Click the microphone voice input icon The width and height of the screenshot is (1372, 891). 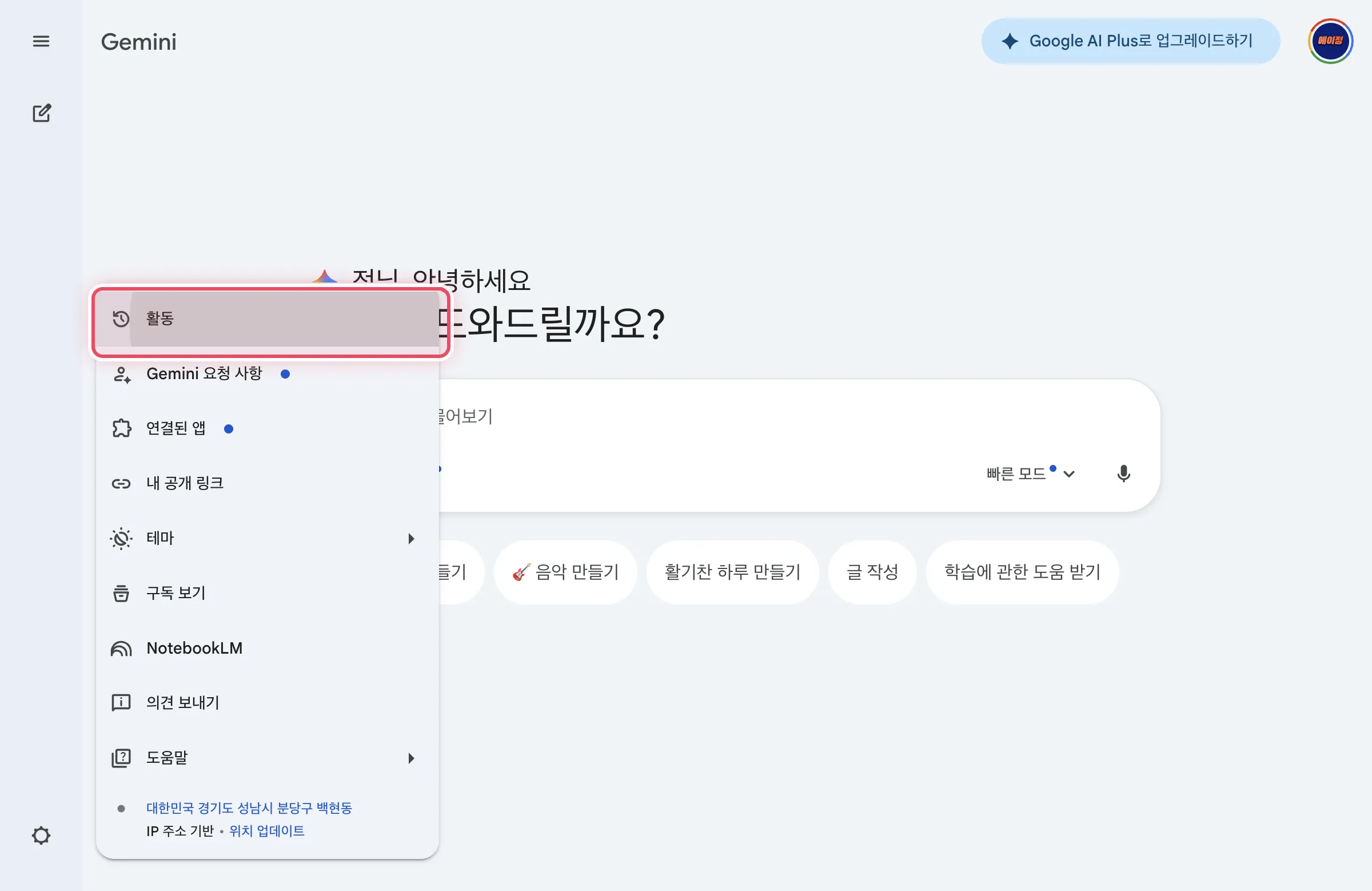(1123, 474)
